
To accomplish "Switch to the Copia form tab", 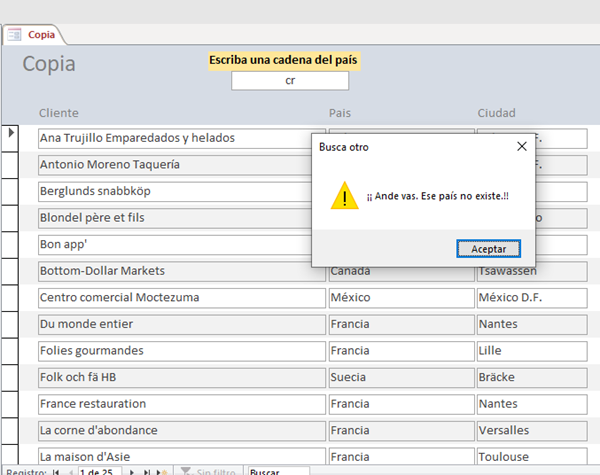I will [x=34, y=35].
